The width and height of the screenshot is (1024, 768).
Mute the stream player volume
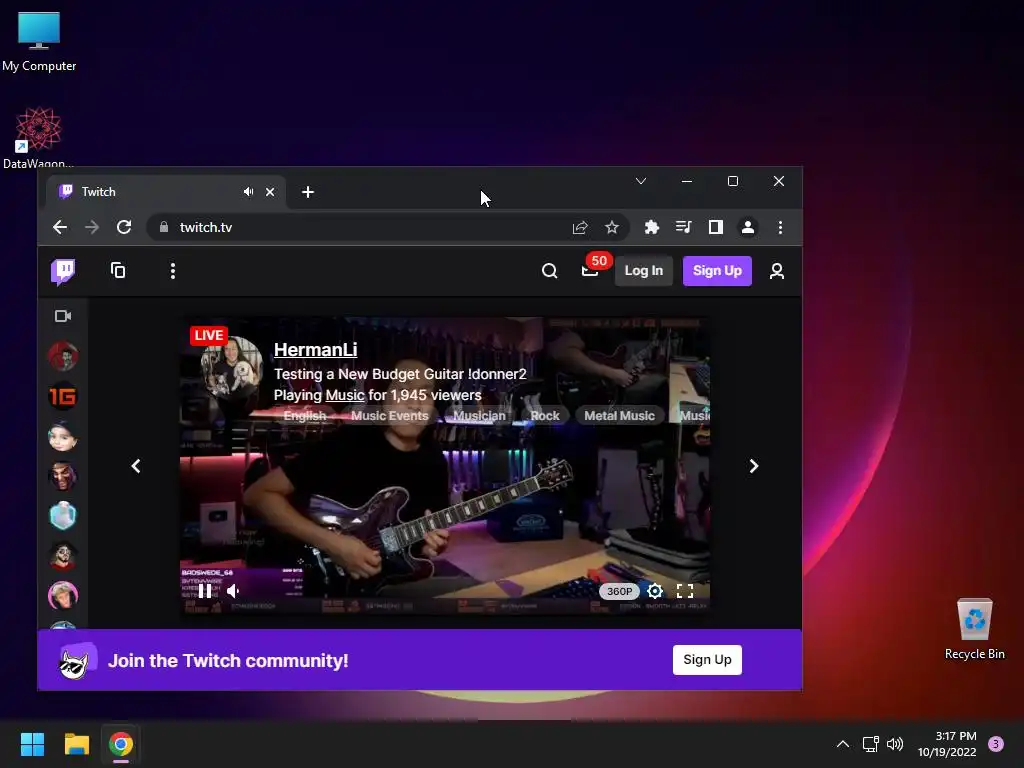233,591
